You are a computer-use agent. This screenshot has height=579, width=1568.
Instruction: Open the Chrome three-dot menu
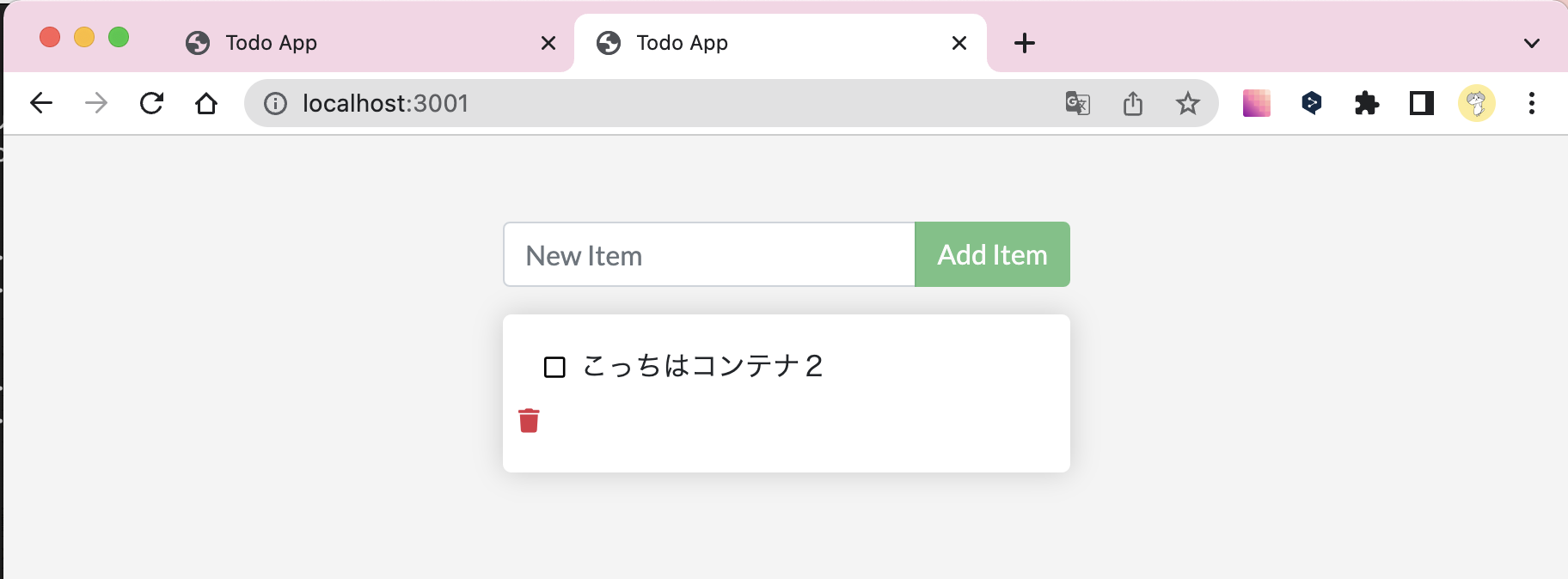point(1531,104)
